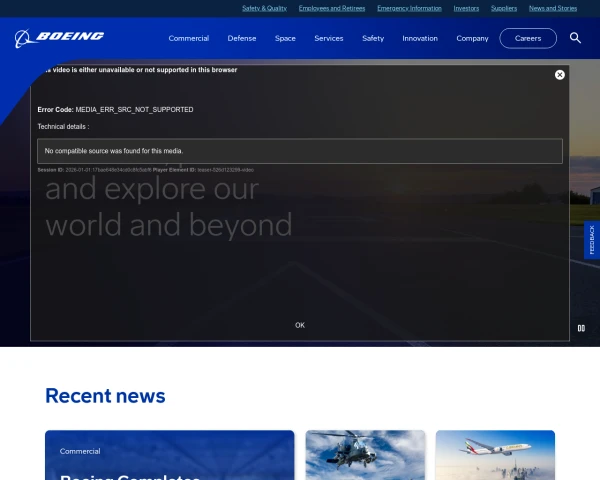
Task: Click the 'No compatible source' details box
Action: pos(300,151)
